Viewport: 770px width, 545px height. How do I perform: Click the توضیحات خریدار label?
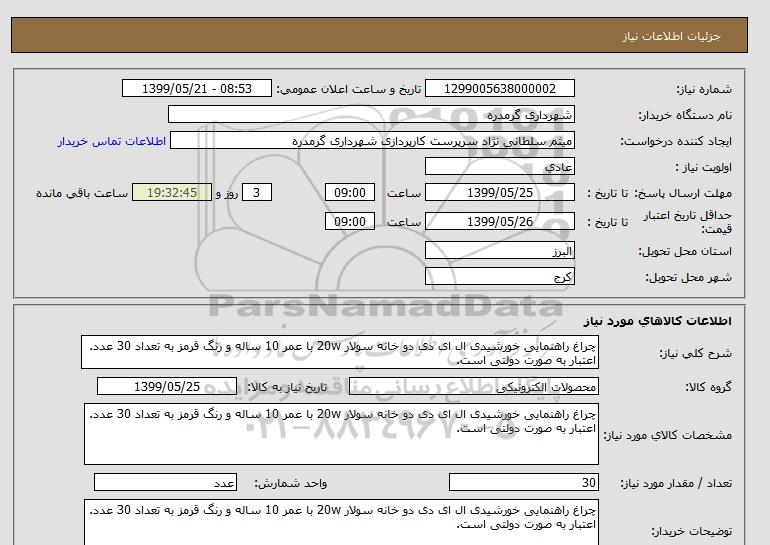691,531
